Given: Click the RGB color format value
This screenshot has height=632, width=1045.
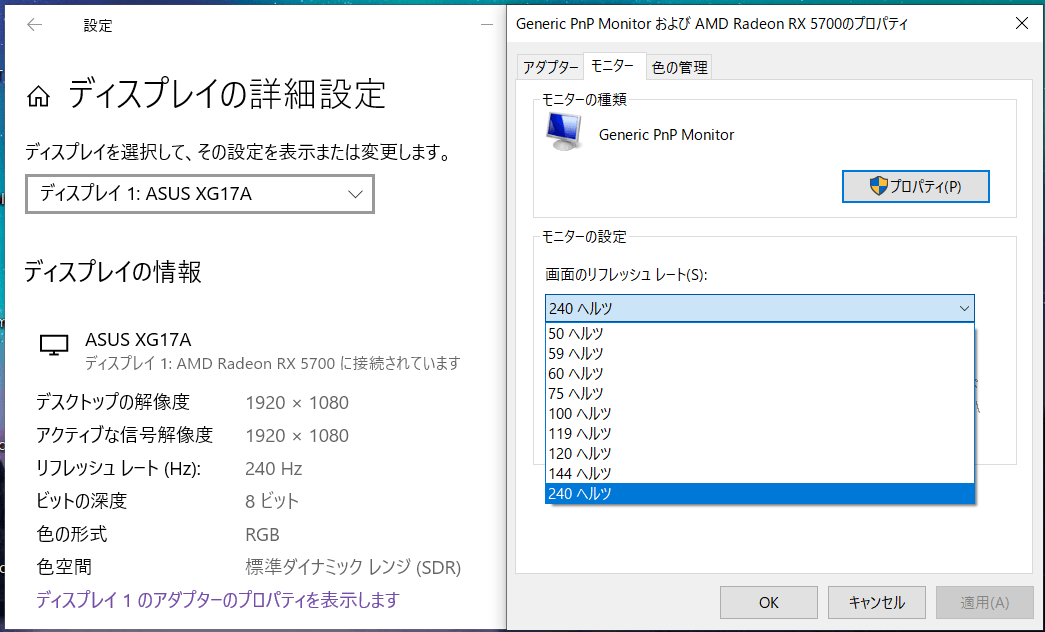Looking at the screenshot, I should coord(263,535).
